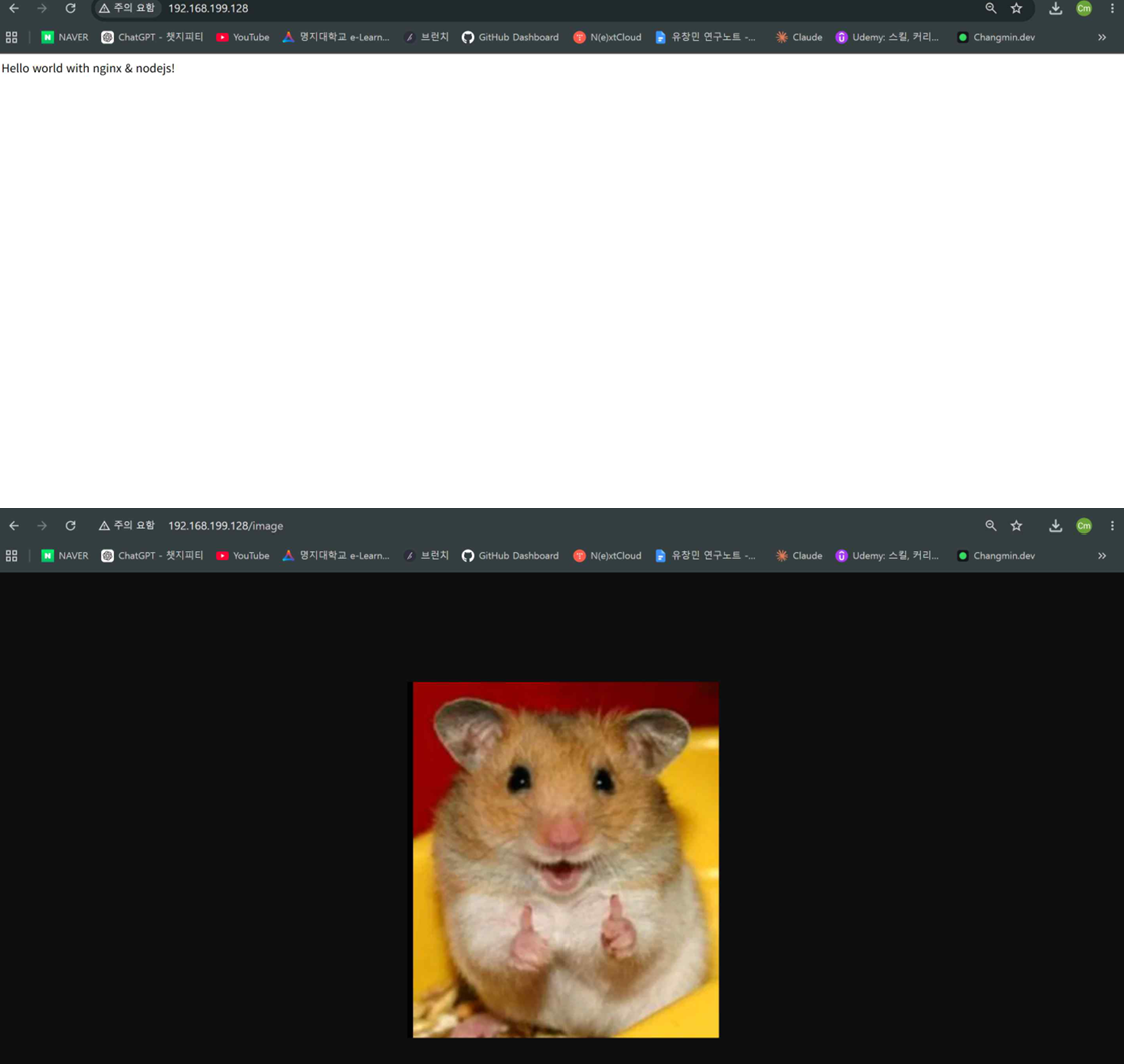Open N(e)xtCloud bookmark in bottom bookmarks bar
Screen dimensions: 1124x1064
608,556
